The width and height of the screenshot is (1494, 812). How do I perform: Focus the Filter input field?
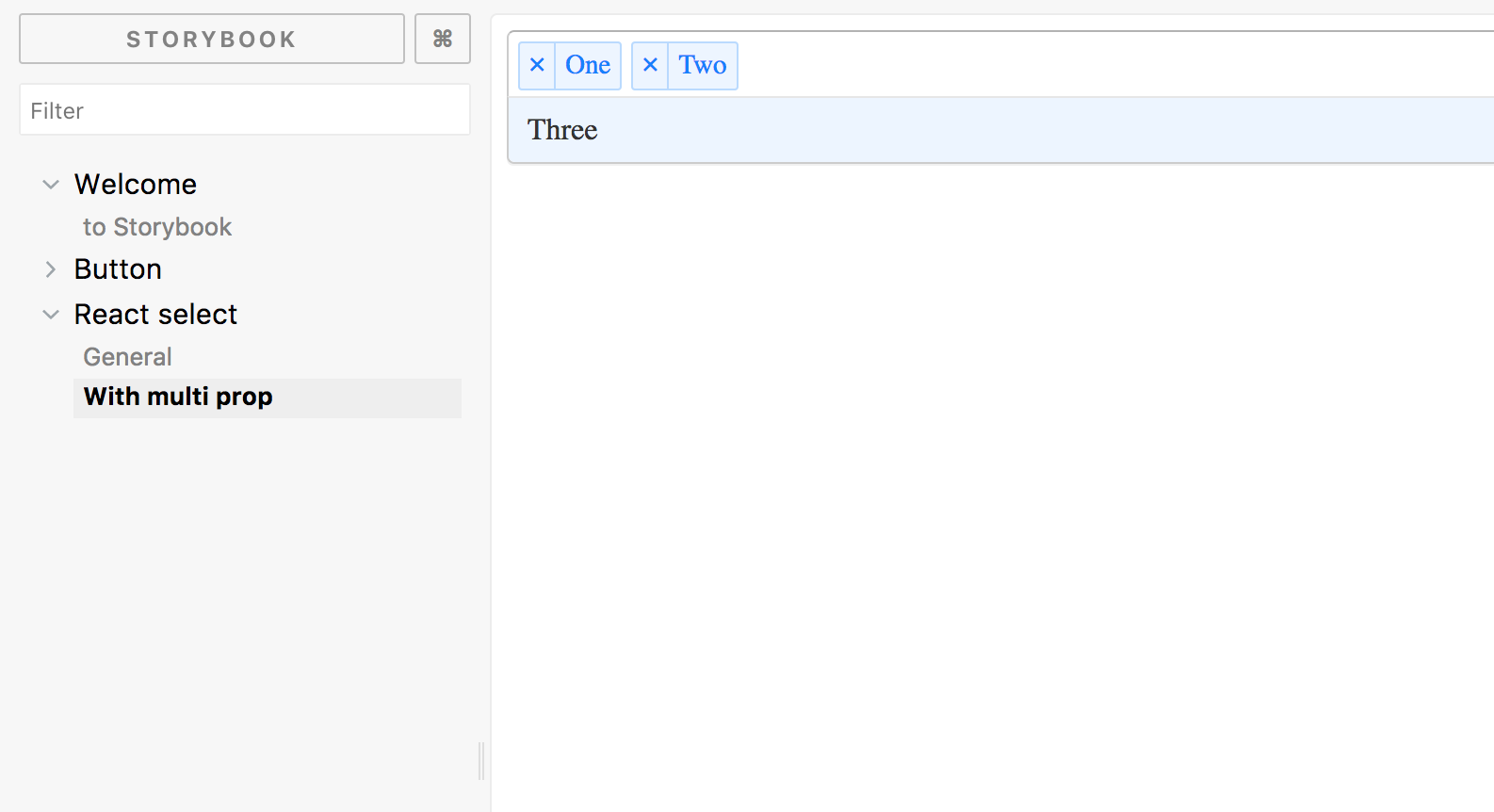[x=245, y=110]
